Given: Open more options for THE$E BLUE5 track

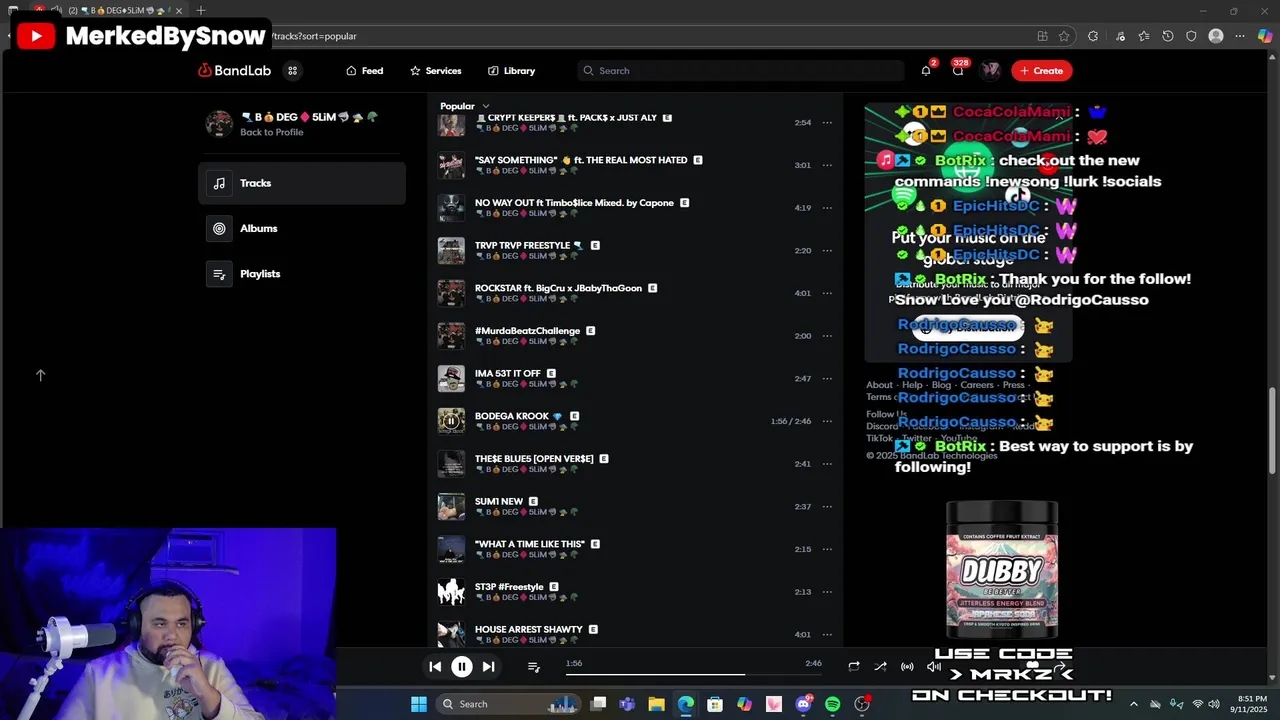Looking at the screenshot, I should coord(827,464).
